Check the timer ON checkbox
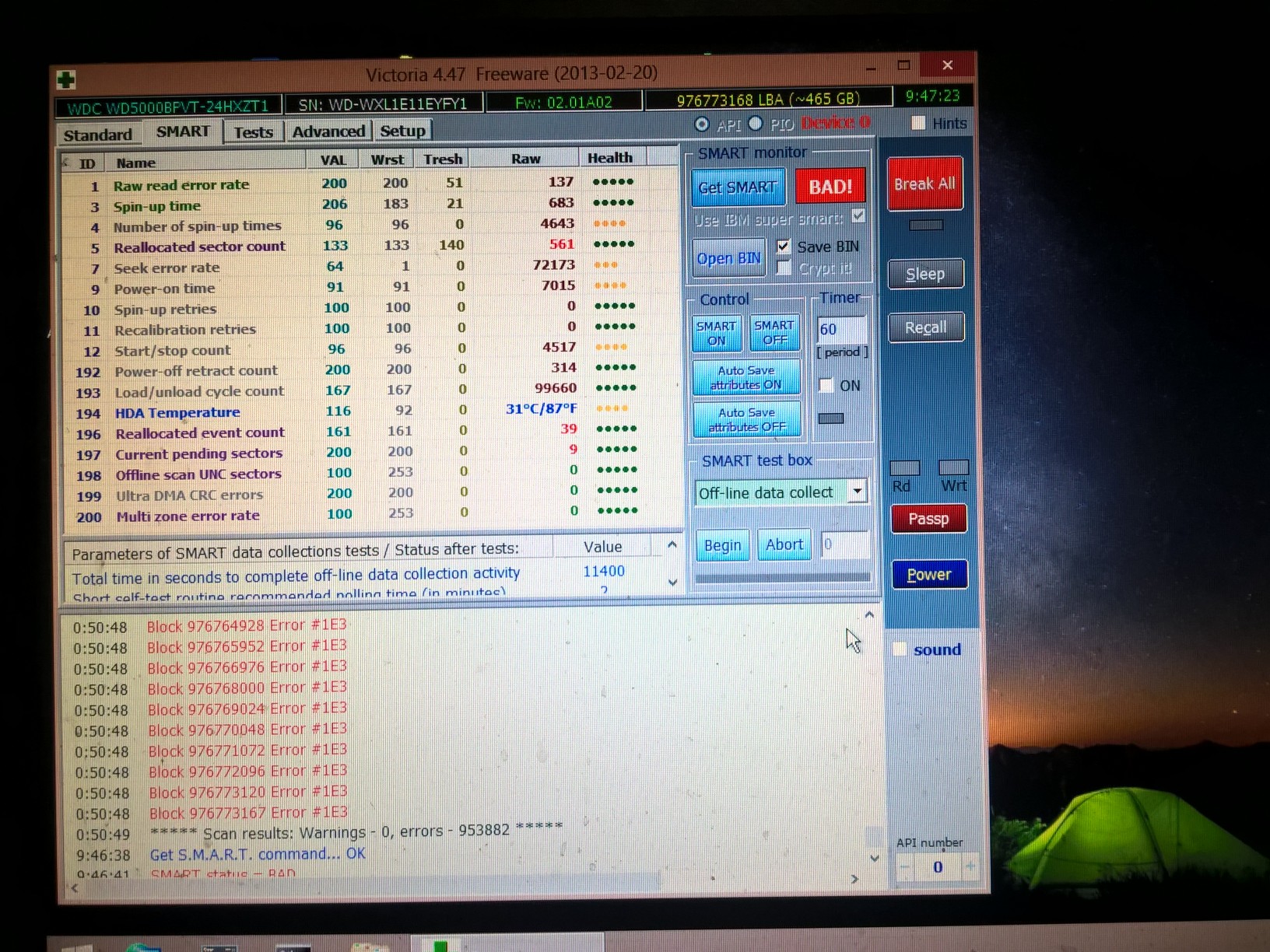The width and height of the screenshot is (1270, 952). [826, 386]
